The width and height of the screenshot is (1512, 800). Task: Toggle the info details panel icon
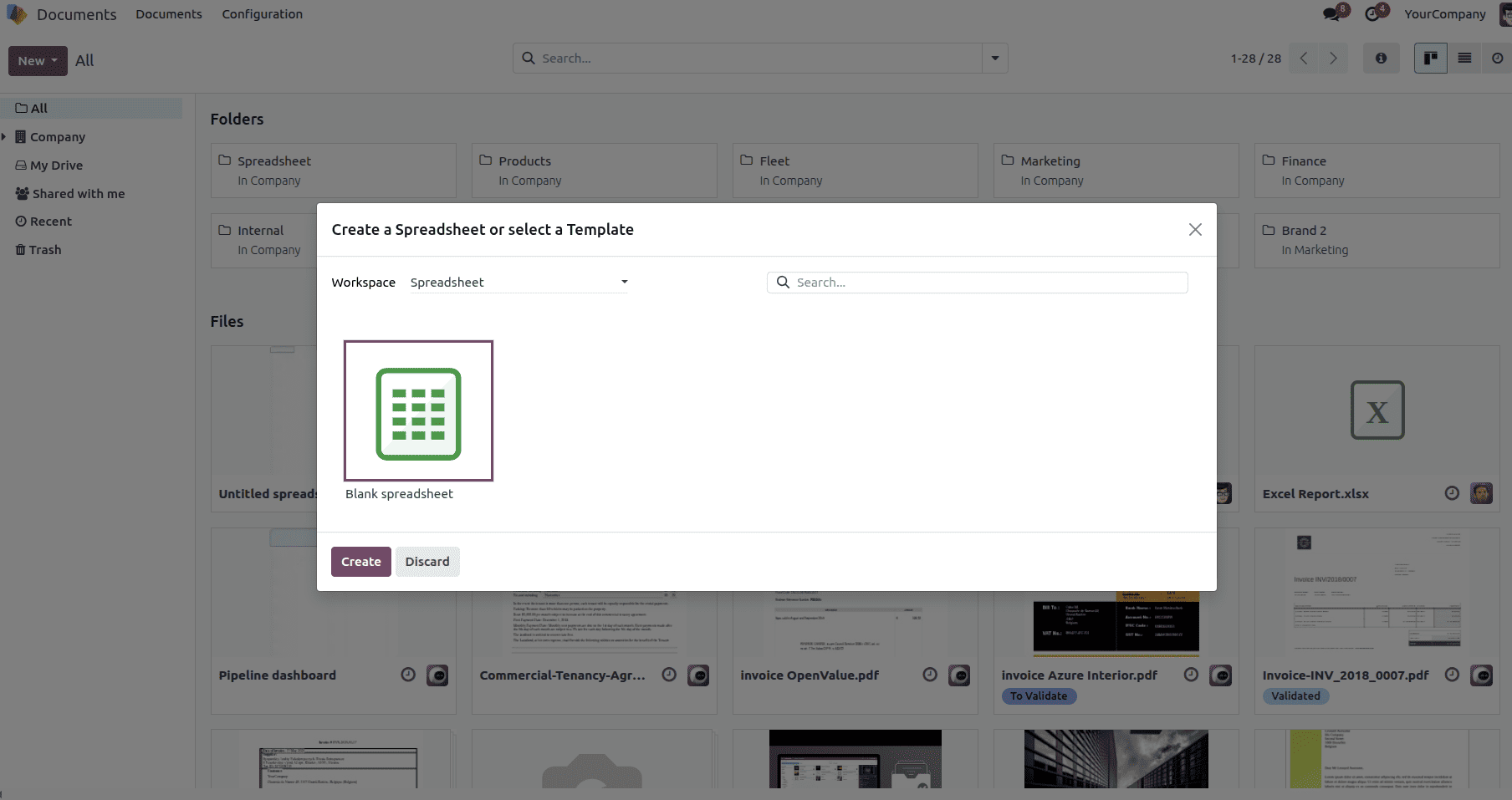click(x=1381, y=59)
